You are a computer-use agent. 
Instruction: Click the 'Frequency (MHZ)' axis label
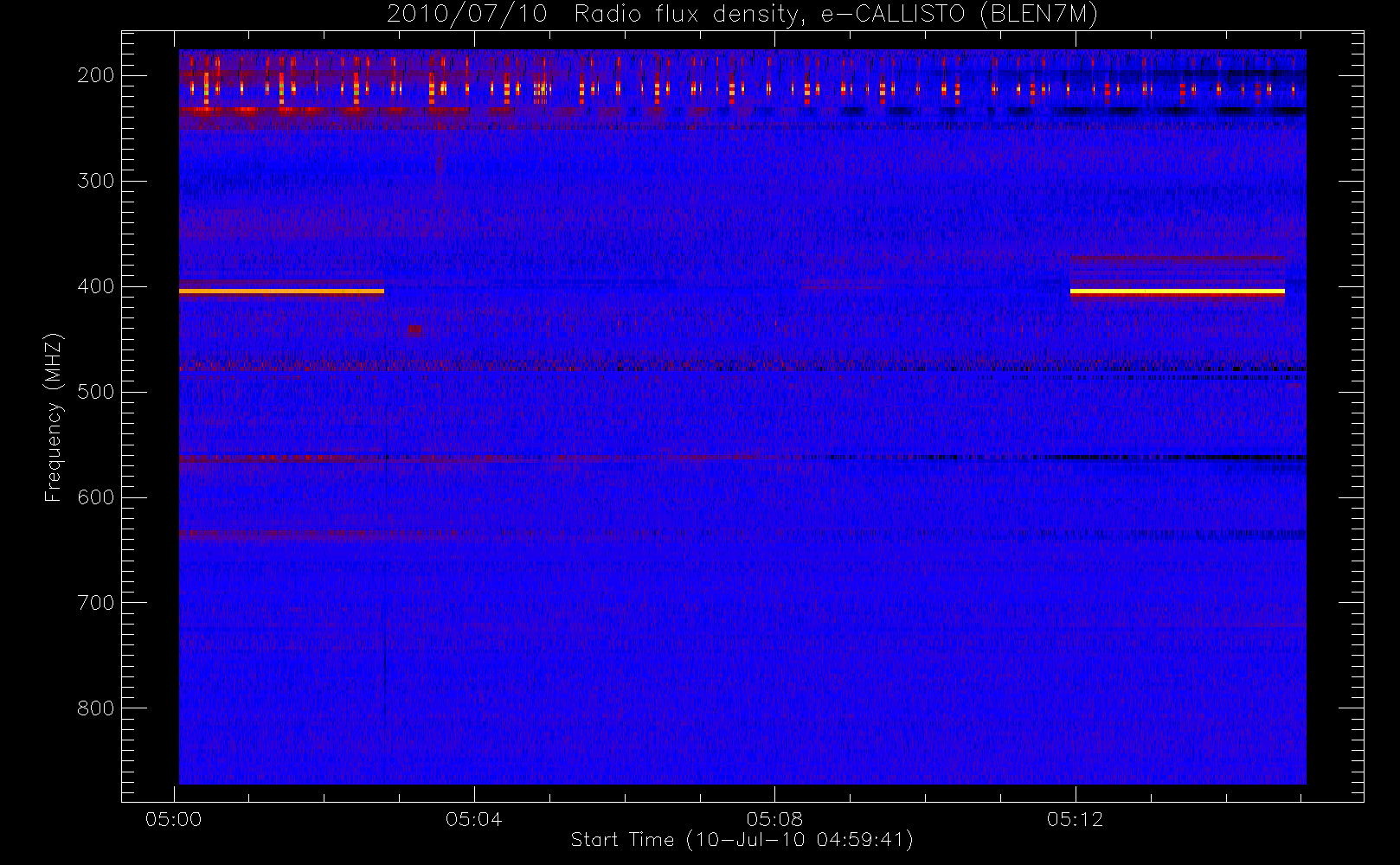[x=54, y=417]
